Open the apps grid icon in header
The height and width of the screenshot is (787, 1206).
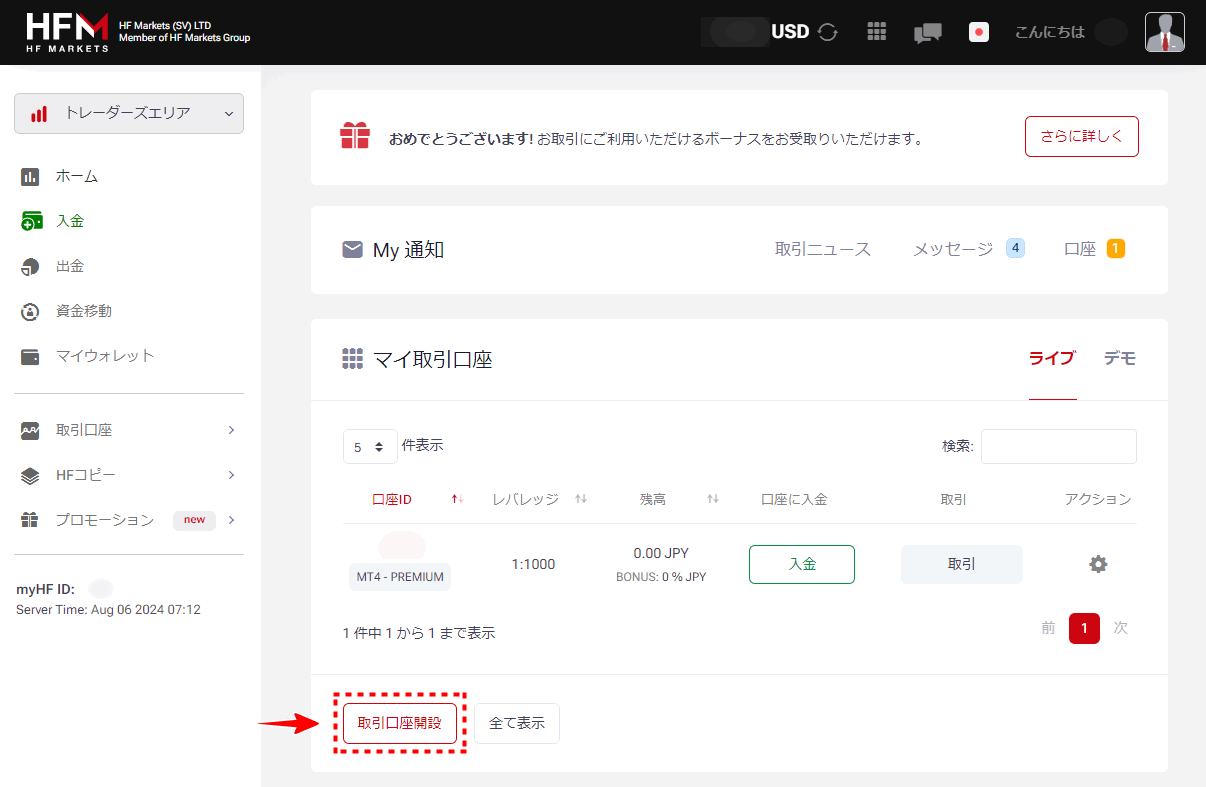pos(877,32)
